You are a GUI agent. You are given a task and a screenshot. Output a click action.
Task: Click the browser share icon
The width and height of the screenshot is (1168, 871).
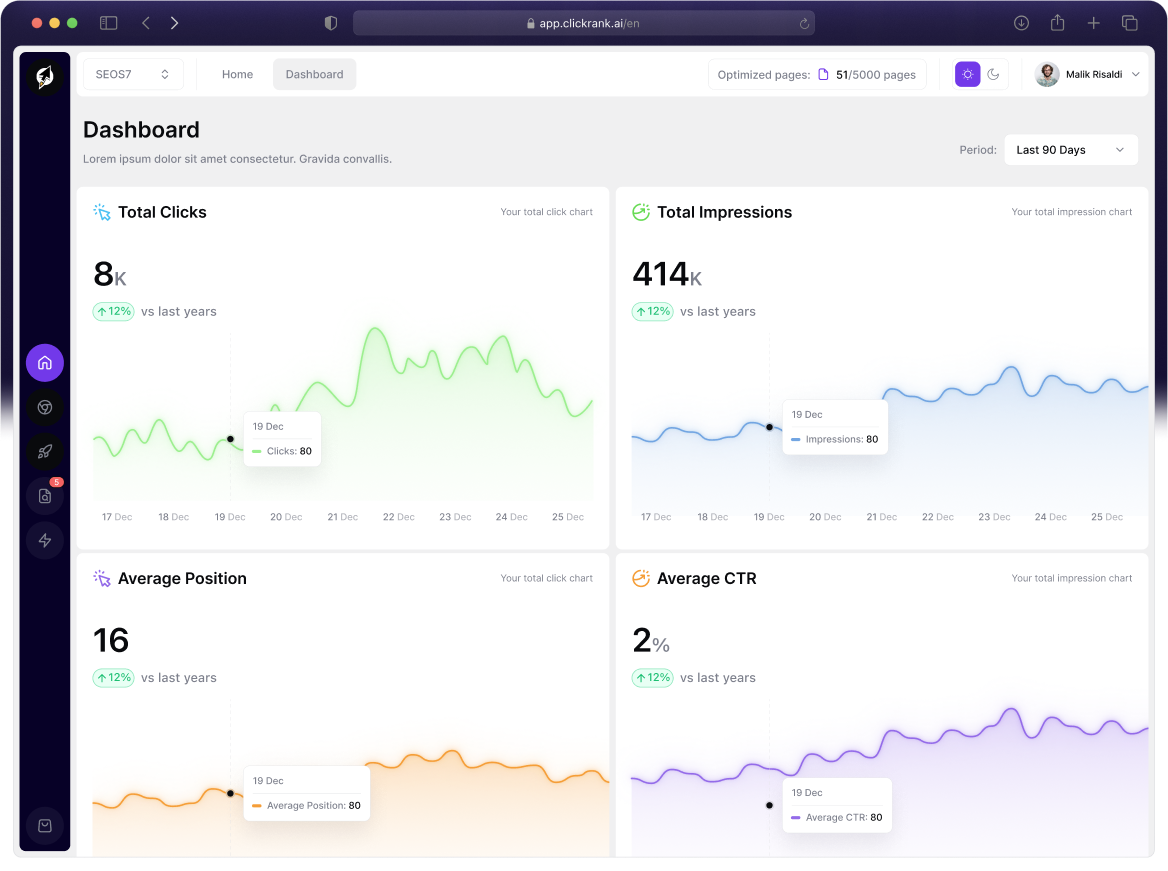(1057, 23)
